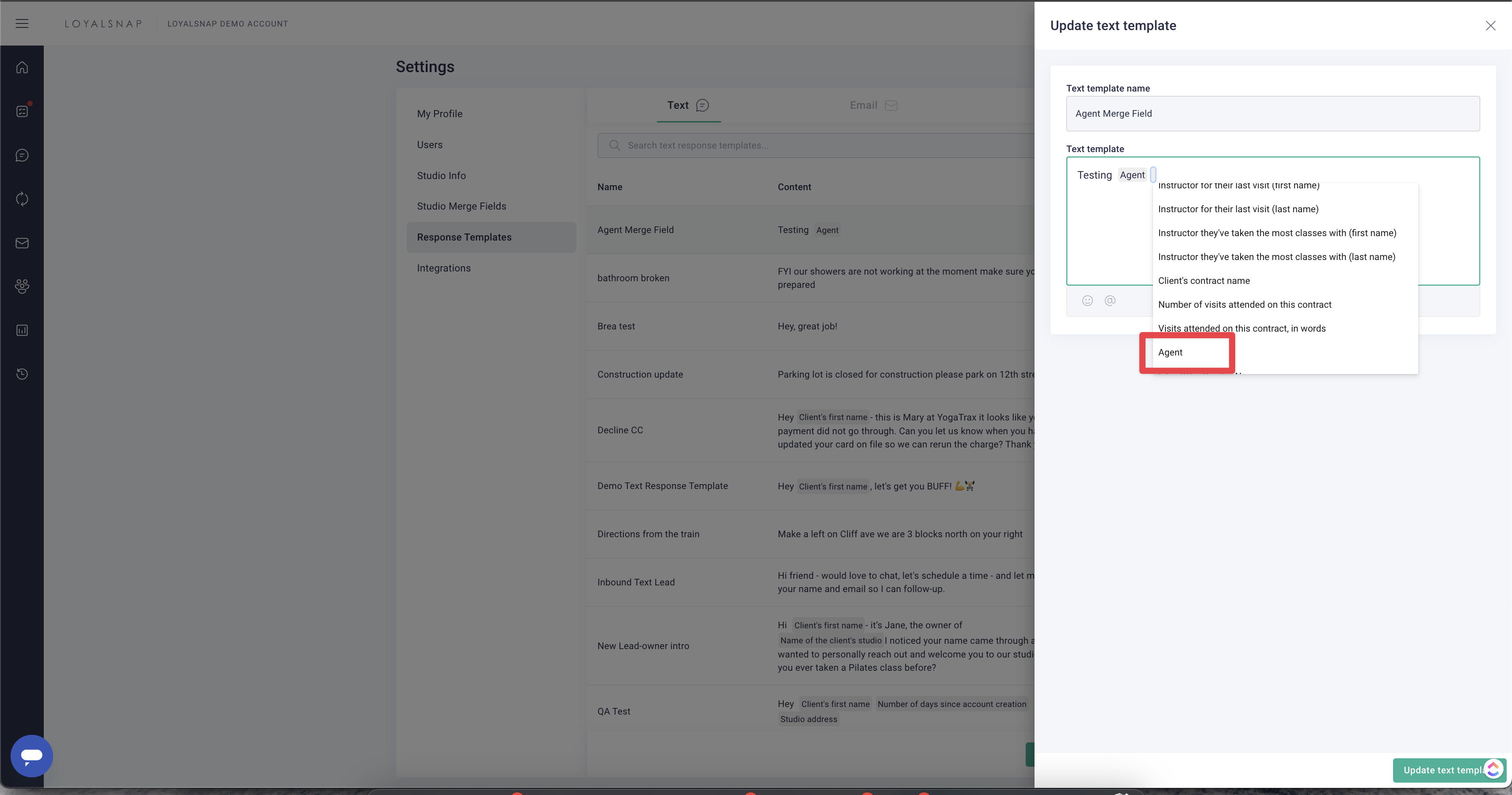Click the emoji picker smiley icon
Screen dimensions: 1512x795
(x=1087, y=301)
